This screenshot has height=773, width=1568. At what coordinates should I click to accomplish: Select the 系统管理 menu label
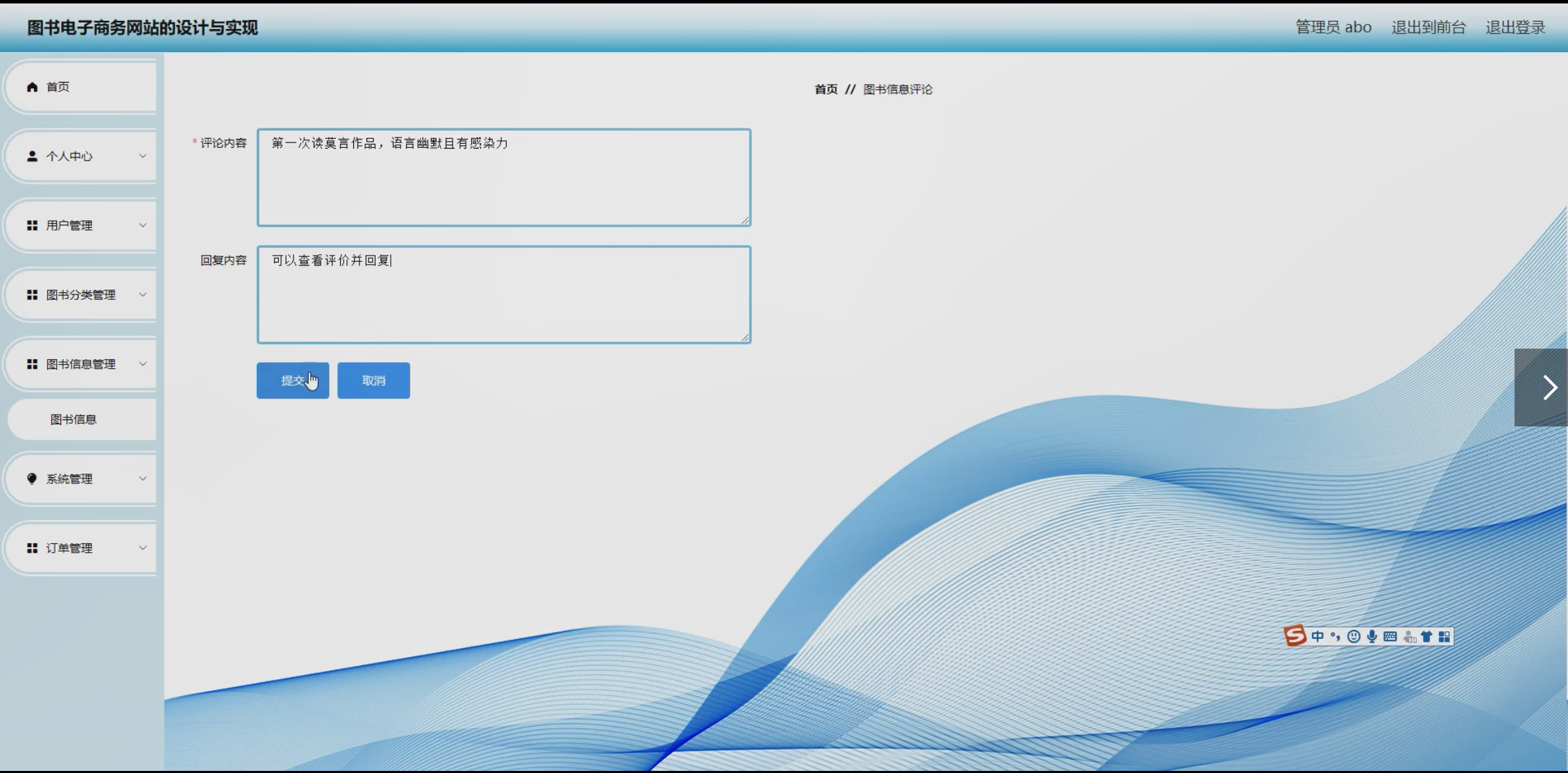click(x=69, y=479)
